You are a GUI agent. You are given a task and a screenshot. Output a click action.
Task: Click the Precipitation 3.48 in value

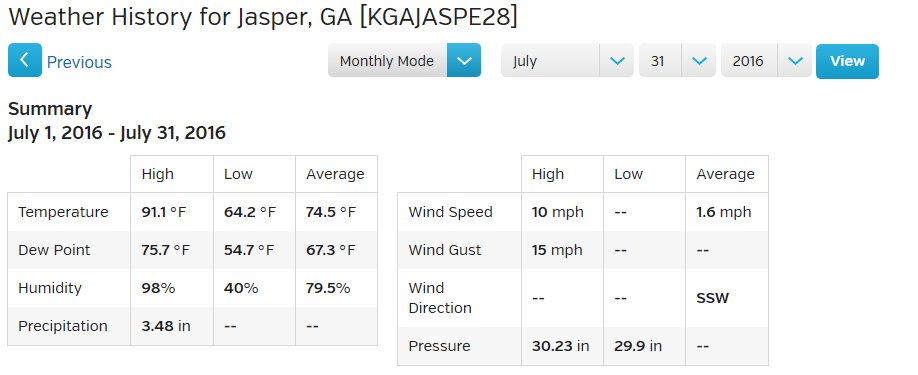coord(166,326)
